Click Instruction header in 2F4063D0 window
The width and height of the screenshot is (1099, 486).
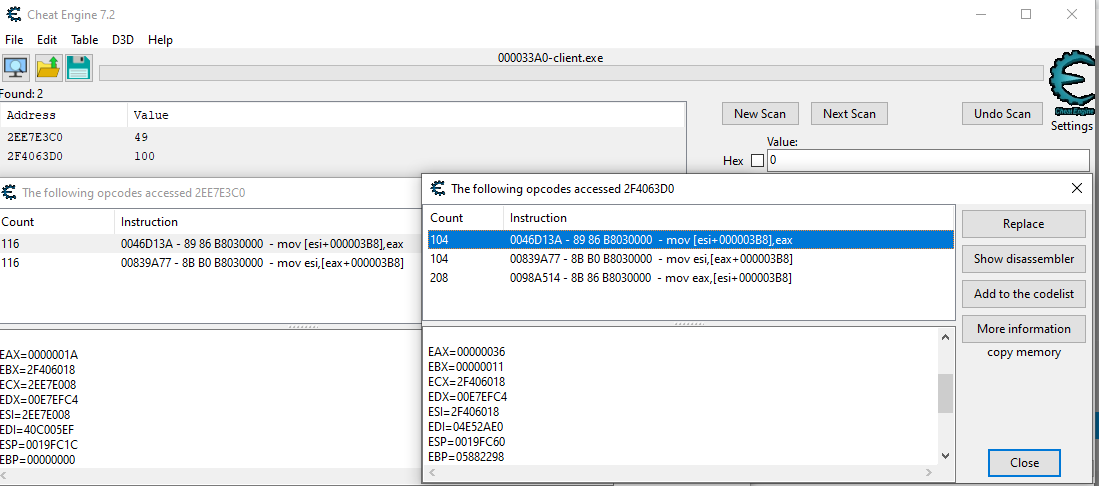coord(729,217)
